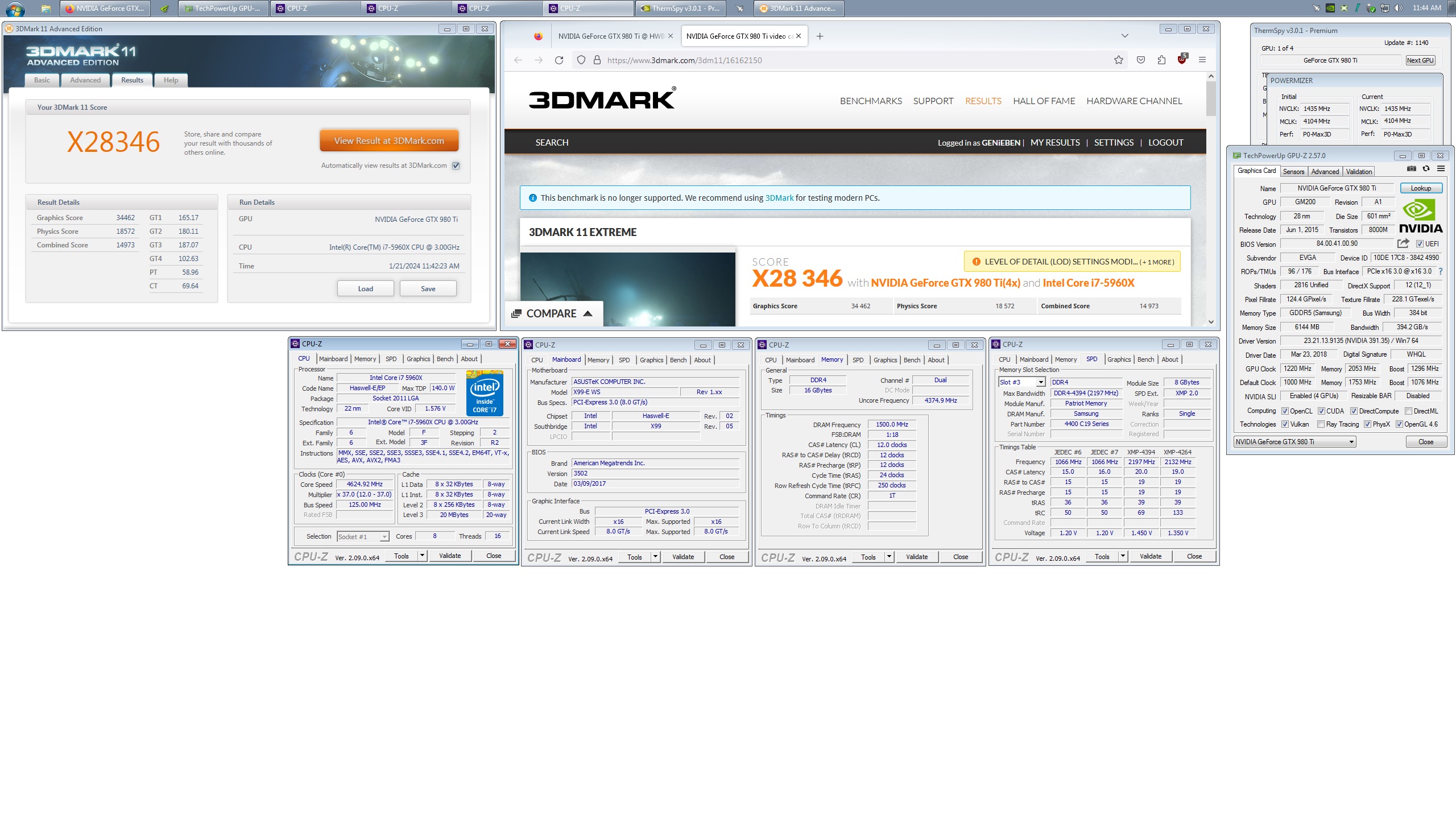Bookmark the page with the star icon
1456x819 pixels.
[1119, 60]
